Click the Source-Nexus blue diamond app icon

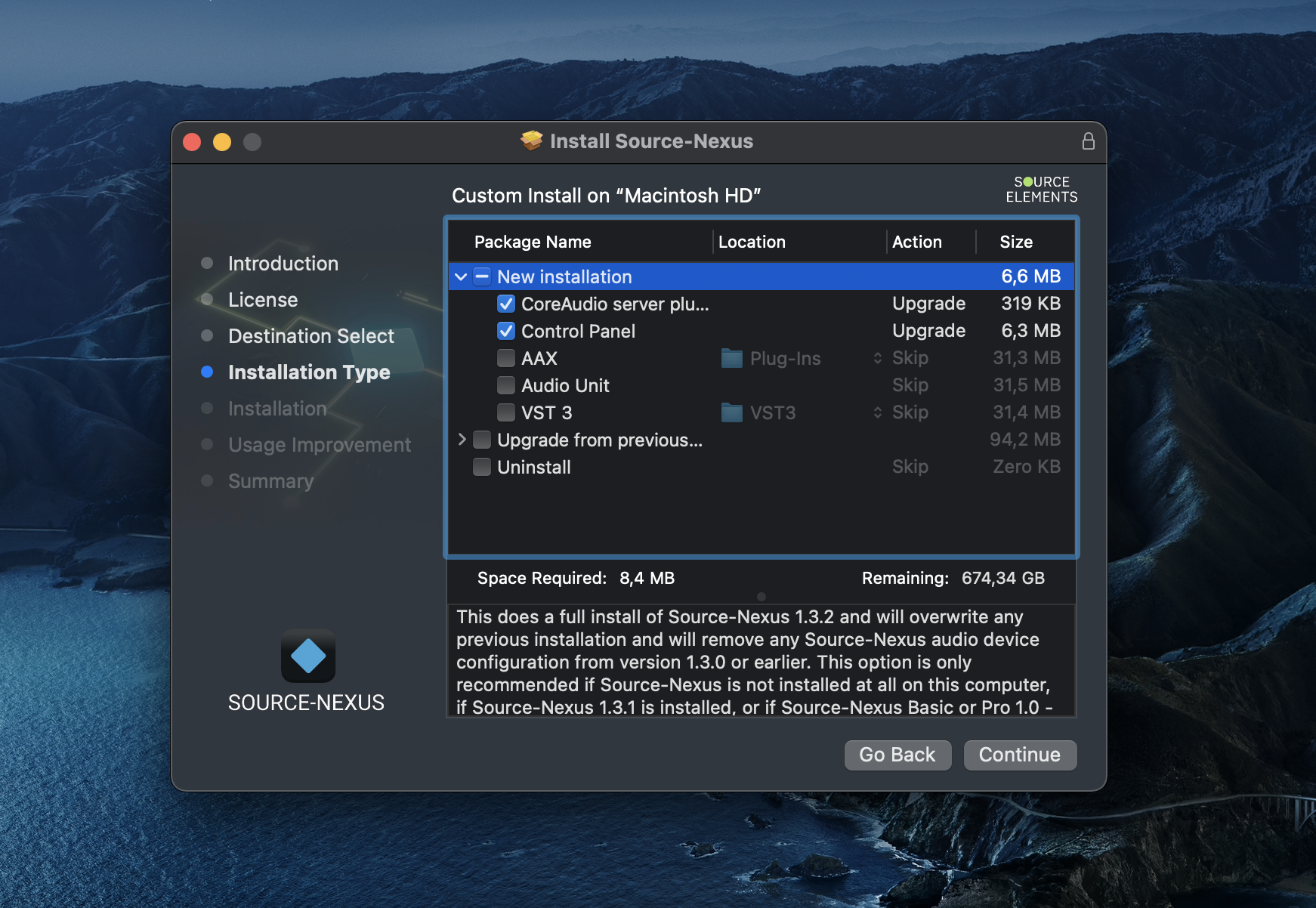tap(307, 656)
